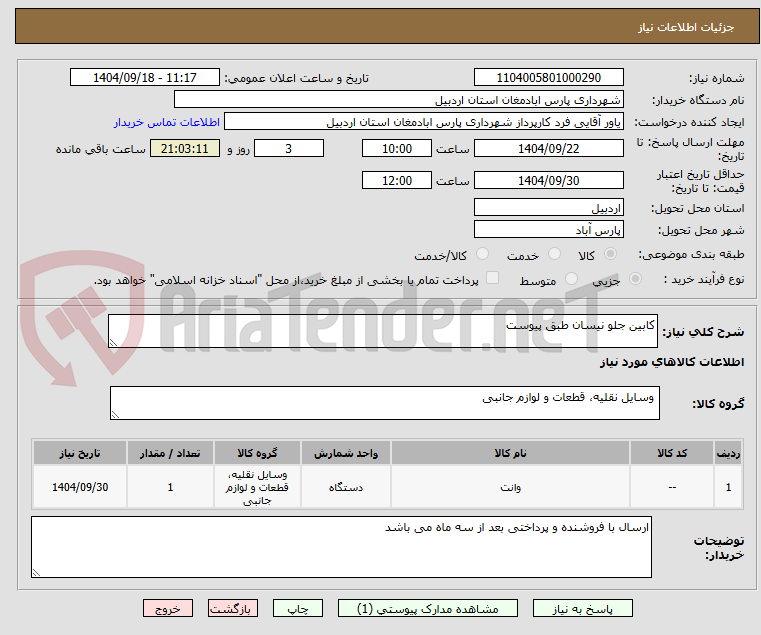This screenshot has width=761, height=635.
Task: Click the goods group cell in table row
Action: (x=257, y=487)
